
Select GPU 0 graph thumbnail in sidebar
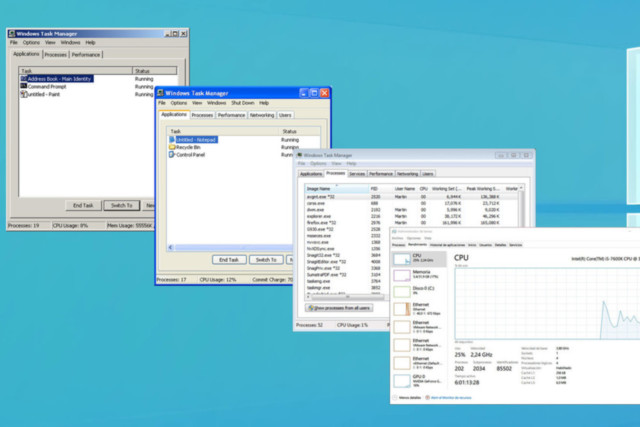pyautogui.click(x=402, y=380)
